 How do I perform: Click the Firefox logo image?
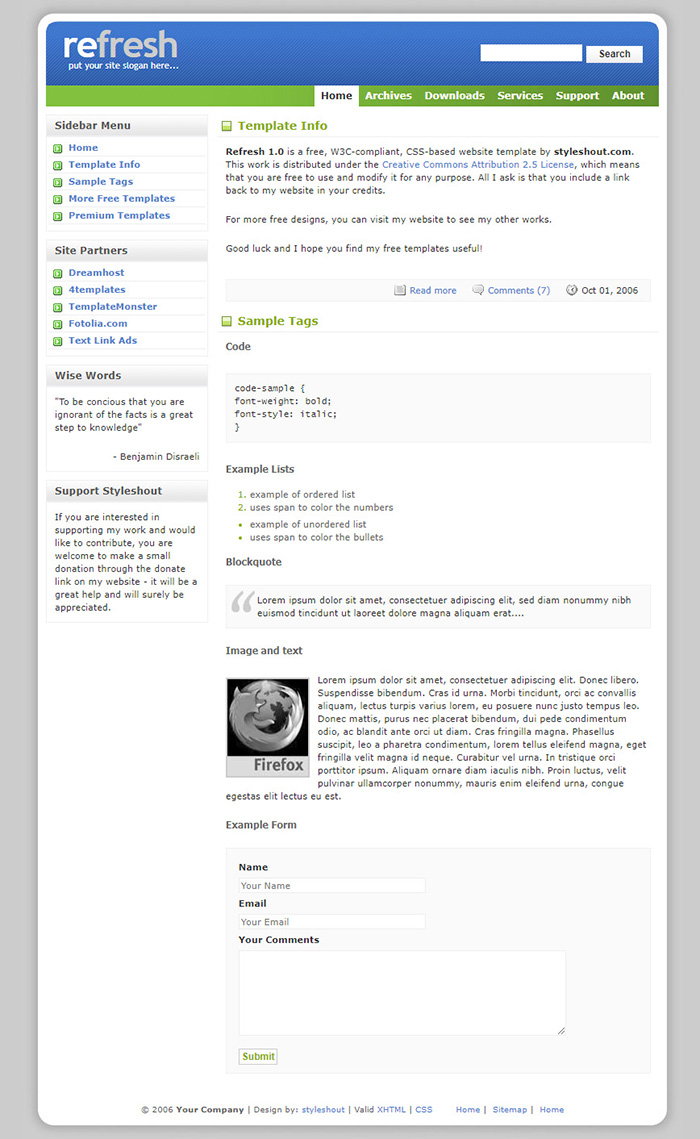pos(266,727)
